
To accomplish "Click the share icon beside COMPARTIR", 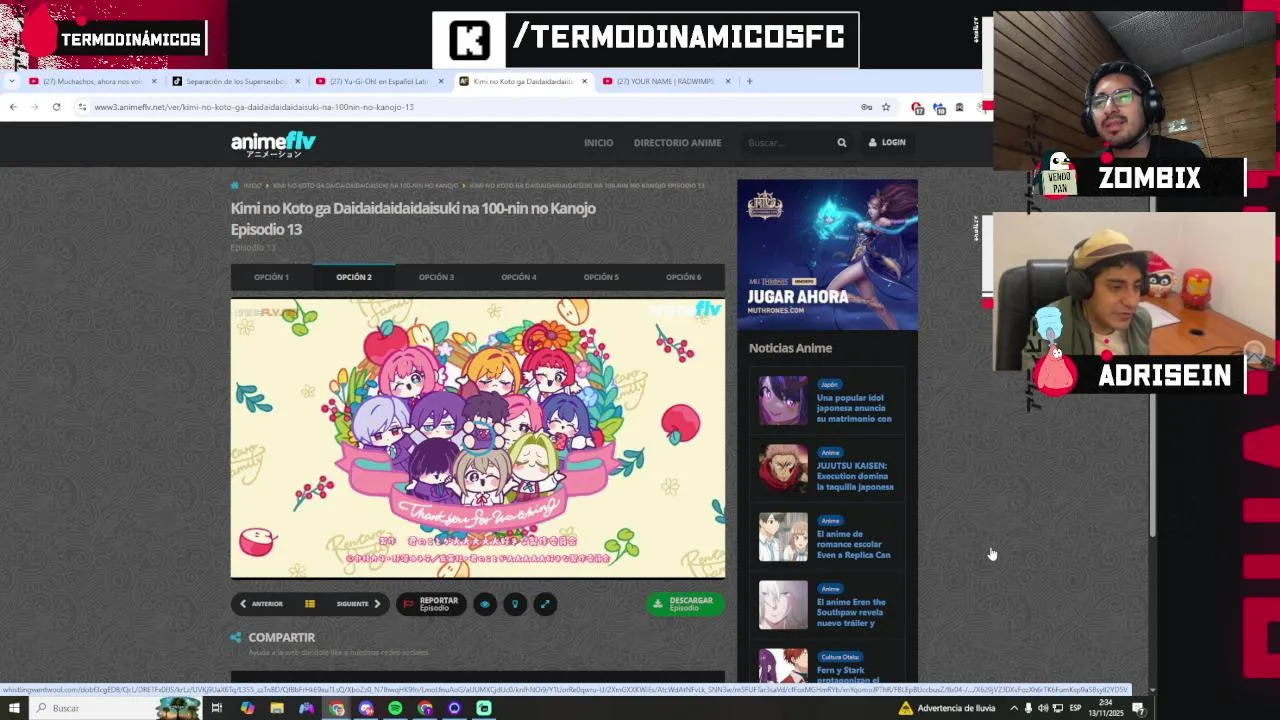I will click(x=236, y=638).
